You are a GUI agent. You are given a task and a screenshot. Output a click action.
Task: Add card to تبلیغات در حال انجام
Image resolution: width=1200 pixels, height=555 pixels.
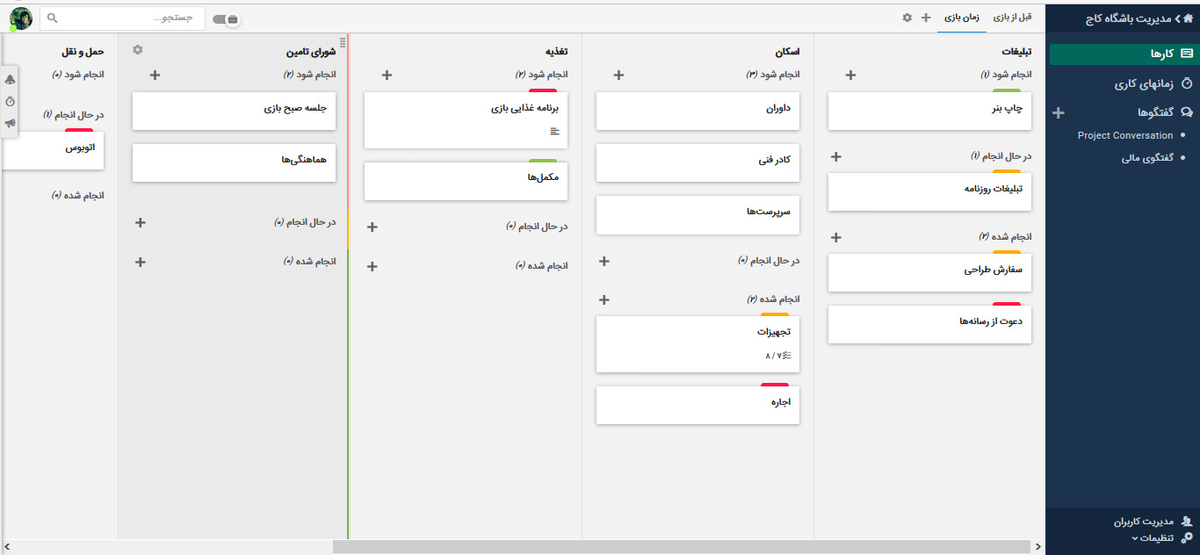click(x=837, y=156)
